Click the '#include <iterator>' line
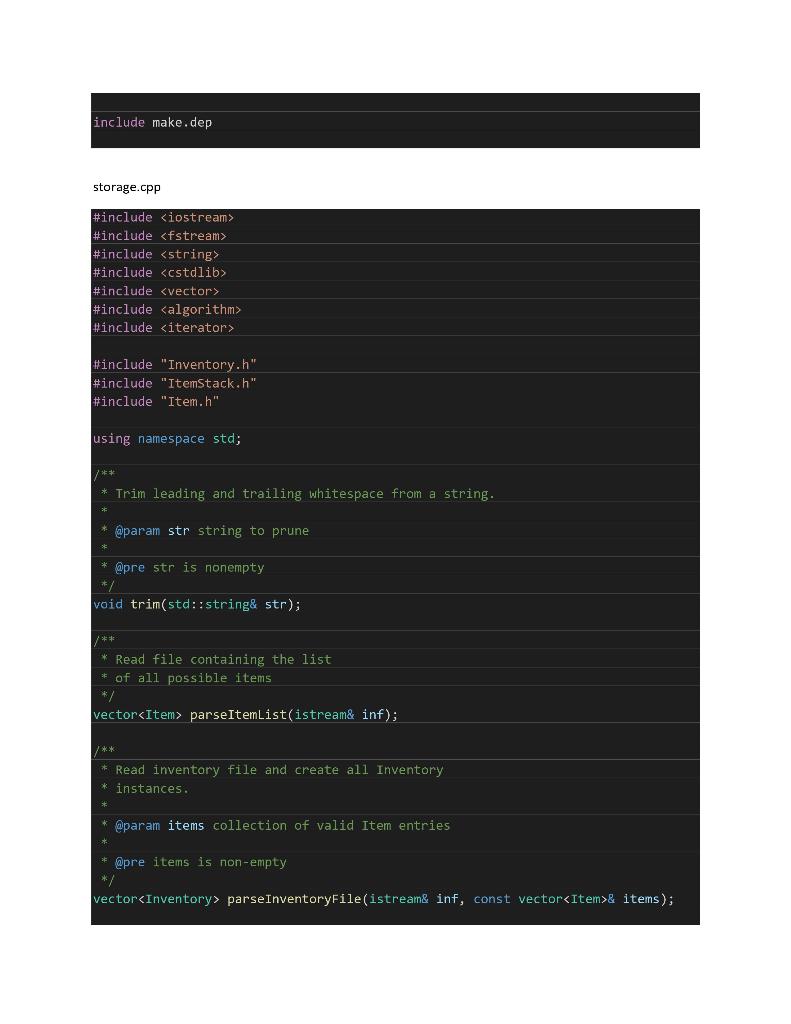 [163, 328]
